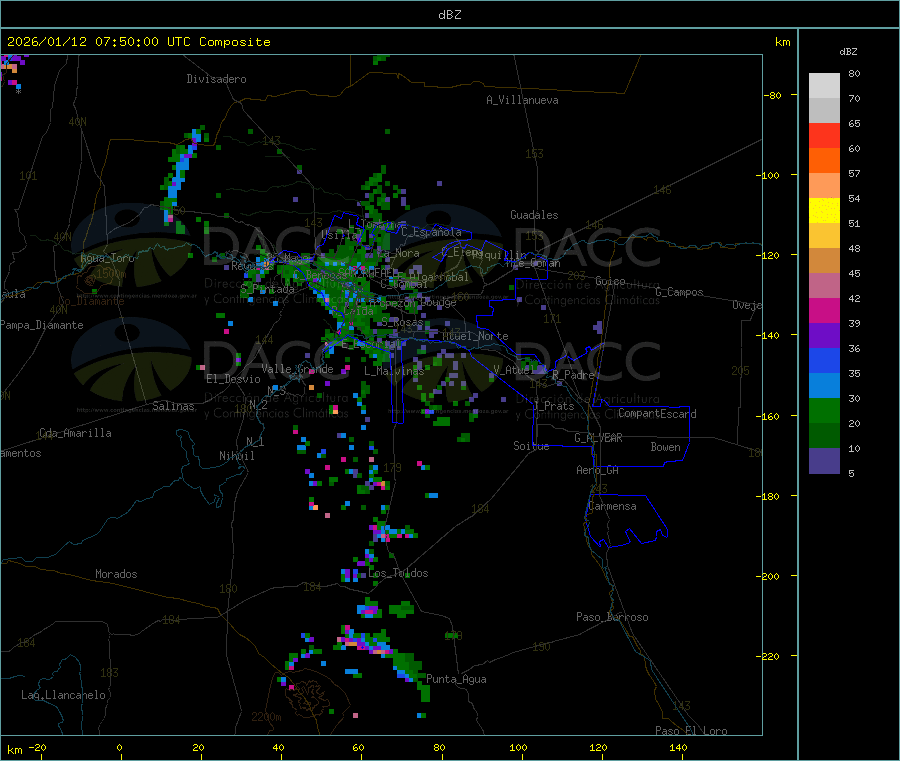Select the magenta 42 dBZ legend swatch
The height and width of the screenshot is (761, 900).
click(x=824, y=310)
